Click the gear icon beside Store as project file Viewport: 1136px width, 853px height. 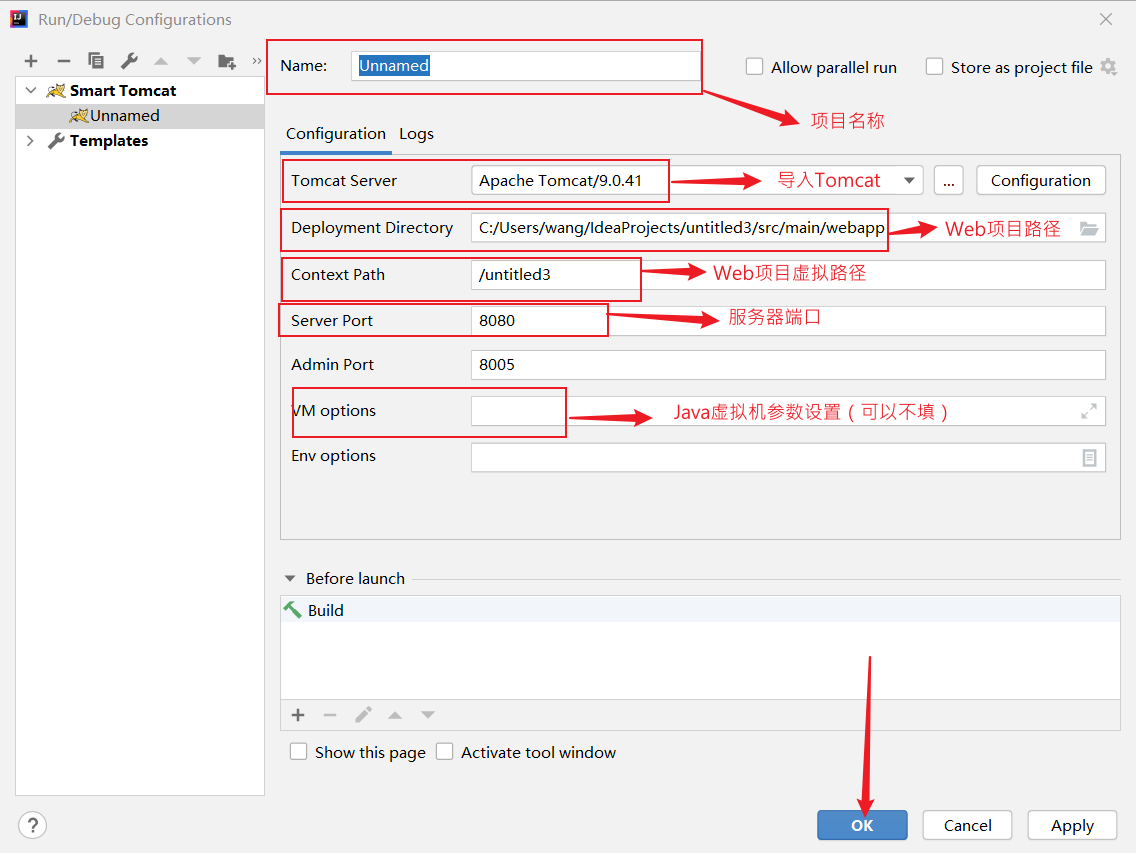tap(1108, 67)
